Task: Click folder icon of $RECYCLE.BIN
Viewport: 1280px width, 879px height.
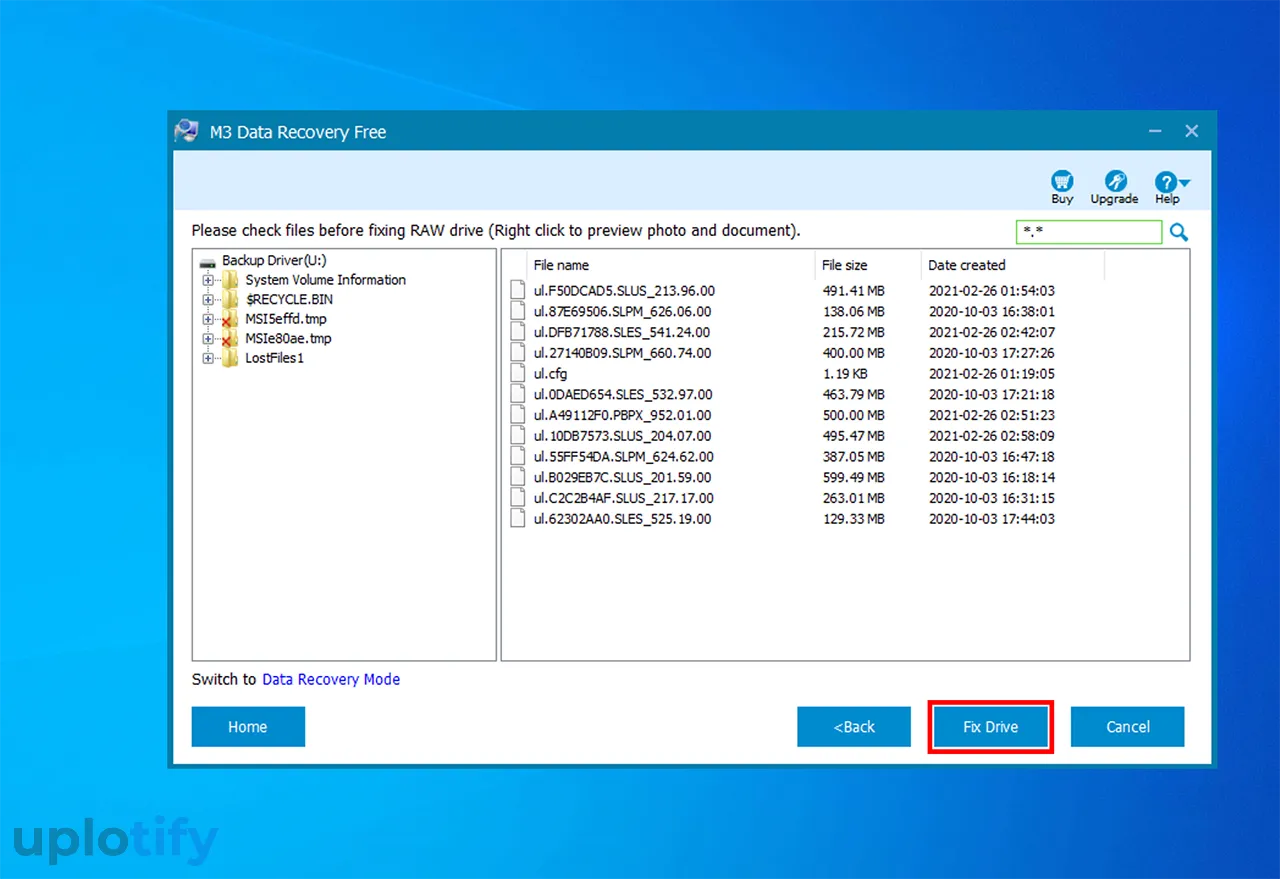Action: pyautogui.click(x=229, y=299)
